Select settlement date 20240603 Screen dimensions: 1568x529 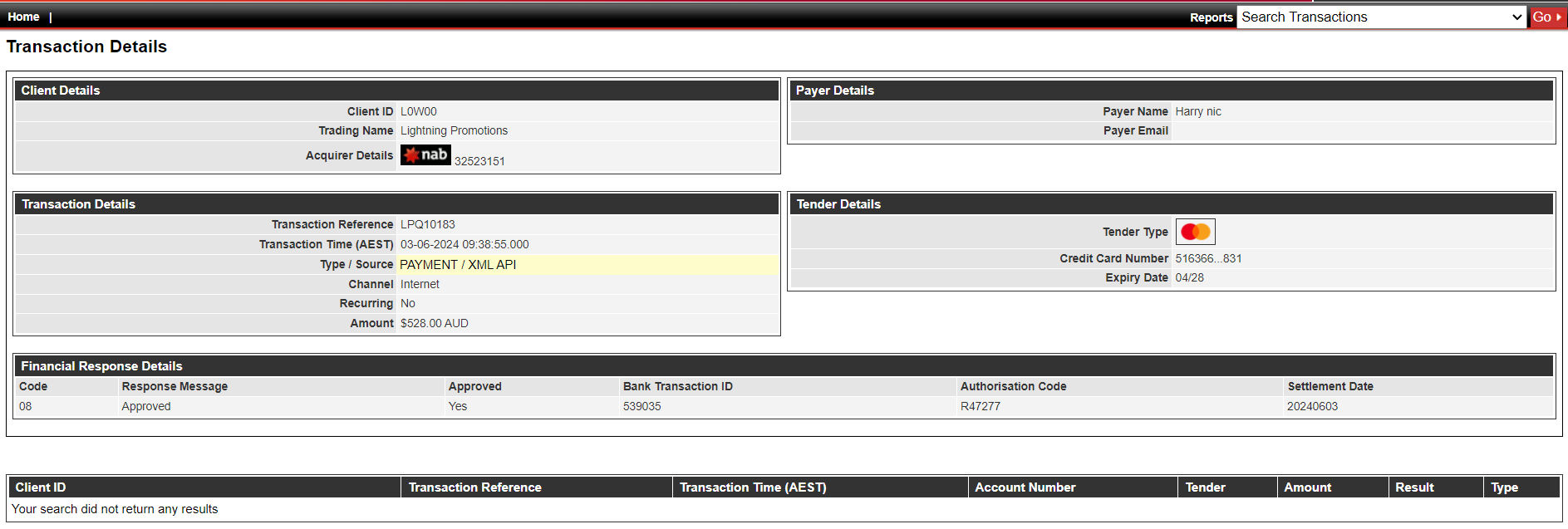point(1313,406)
